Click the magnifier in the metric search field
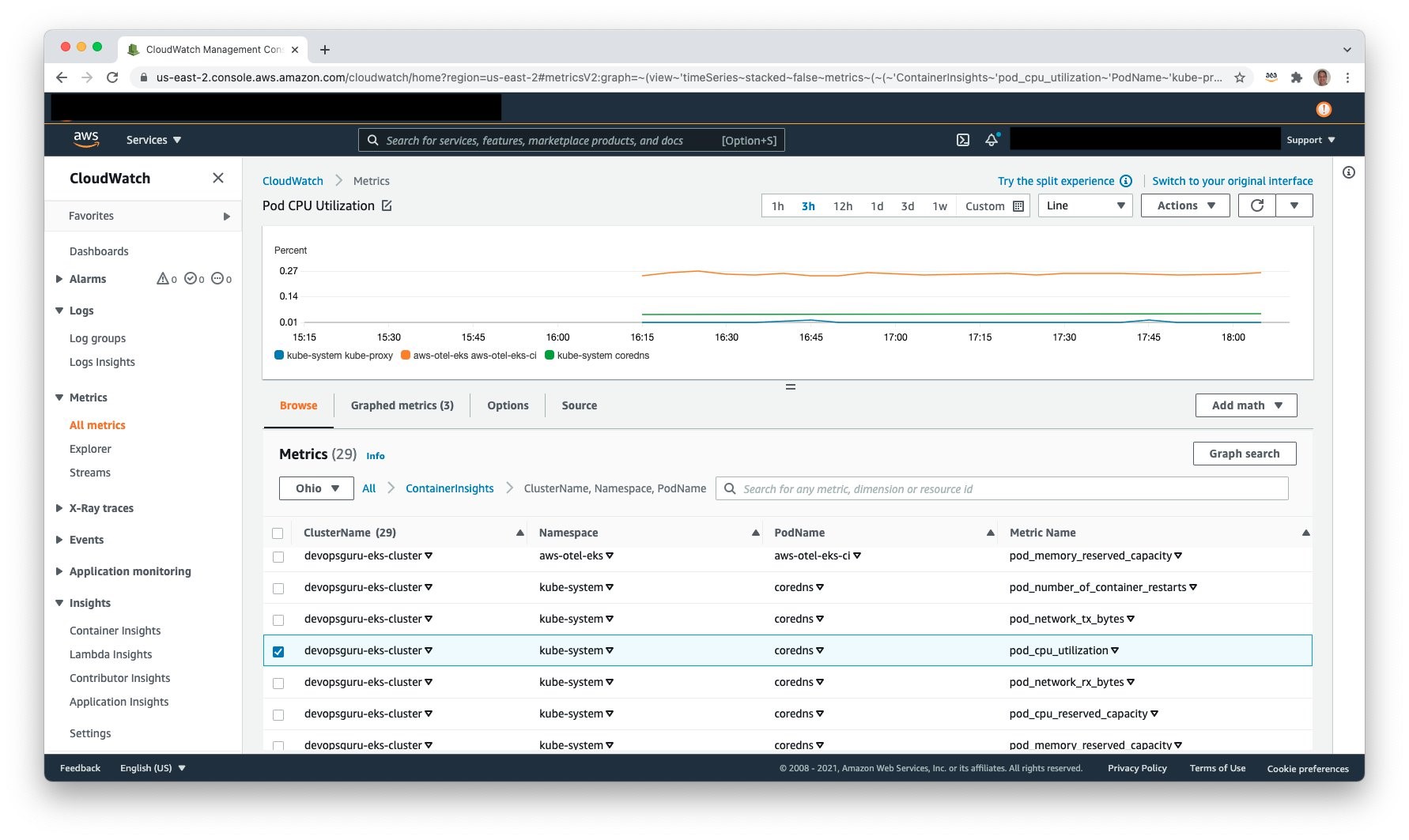Image resolution: width=1409 pixels, height=840 pixels. (x=730, y=489)
